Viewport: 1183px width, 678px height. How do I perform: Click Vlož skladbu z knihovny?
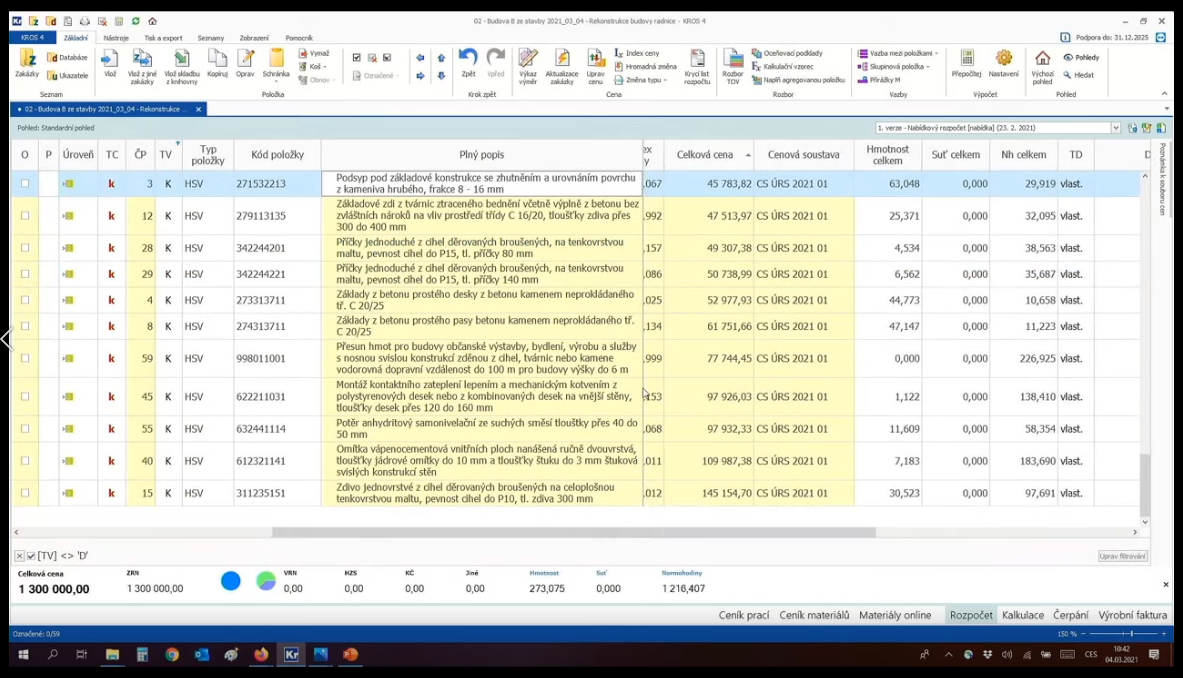[x=181, y=66]
